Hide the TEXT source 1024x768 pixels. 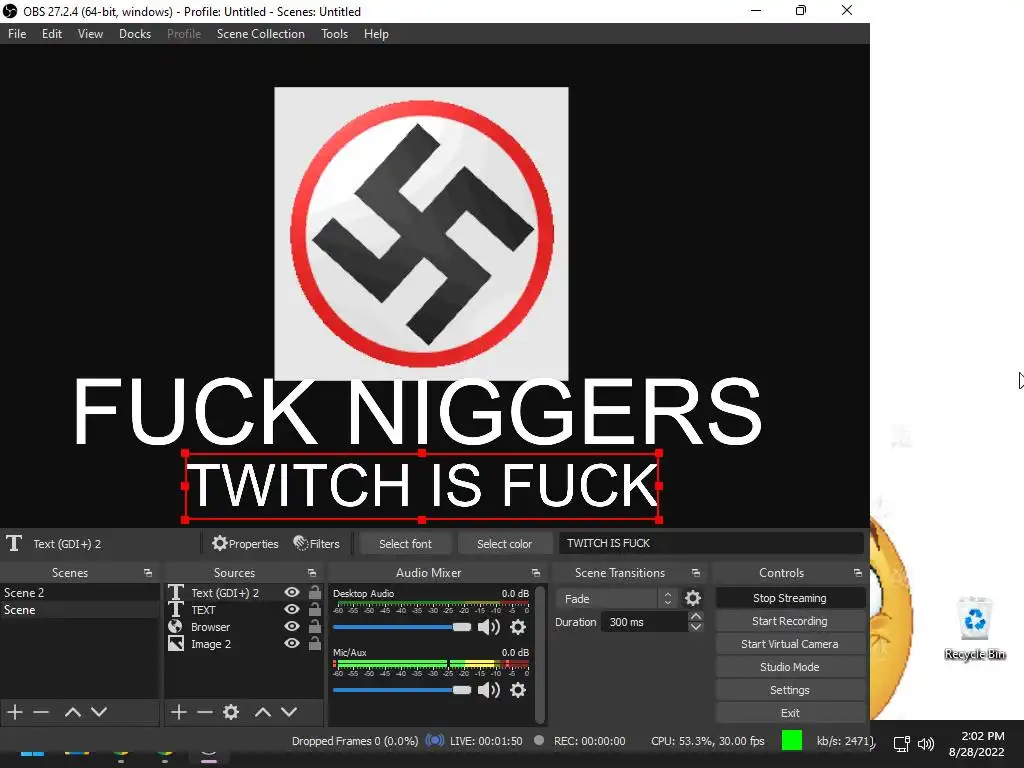[292, 609]
